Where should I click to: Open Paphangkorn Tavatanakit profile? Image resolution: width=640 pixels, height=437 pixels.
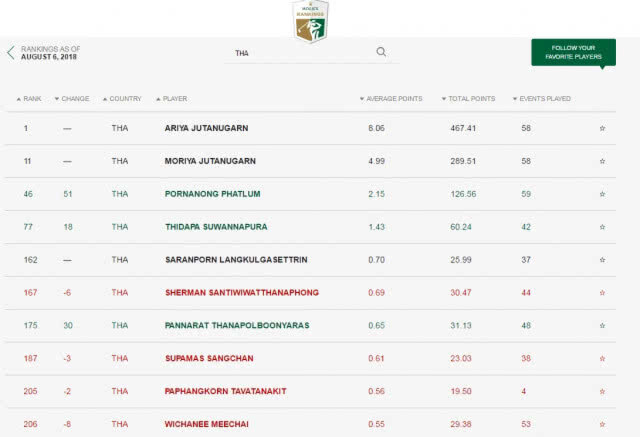pos(225,391)
